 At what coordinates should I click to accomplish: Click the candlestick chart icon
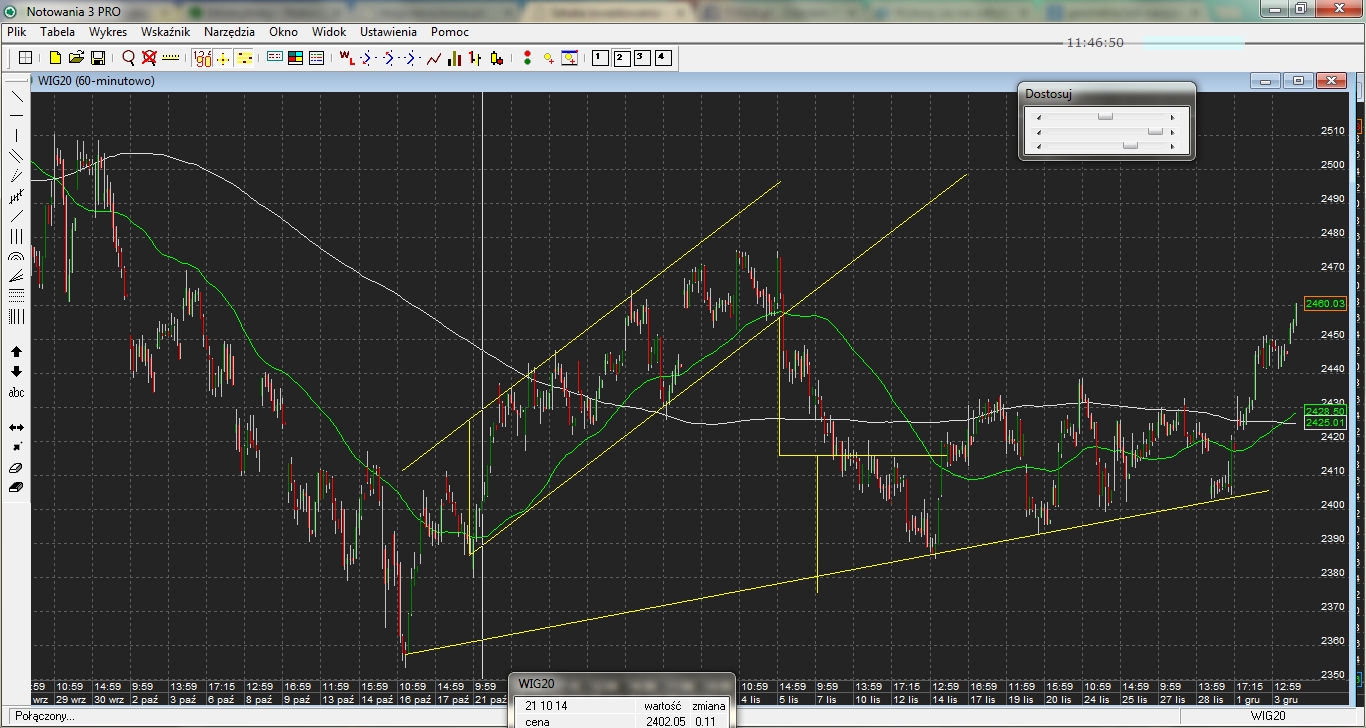pos(497,58)
